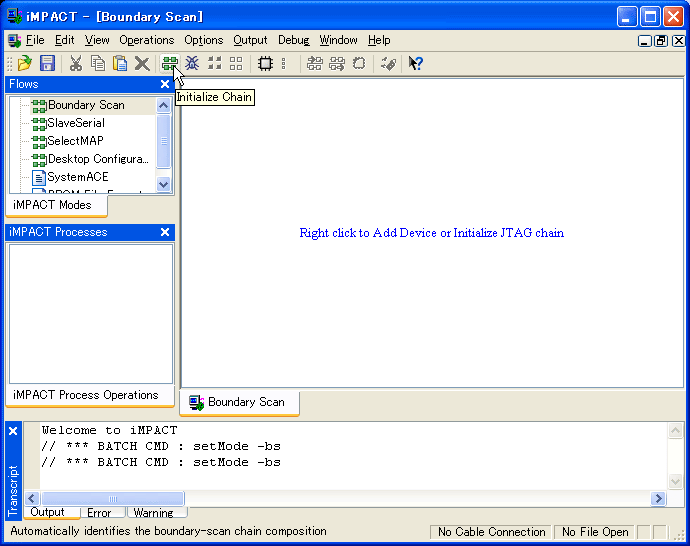Screen dimensions: 690x546
Task: Switch to iMPACT Process Operations tab
Action: (90, 396)
